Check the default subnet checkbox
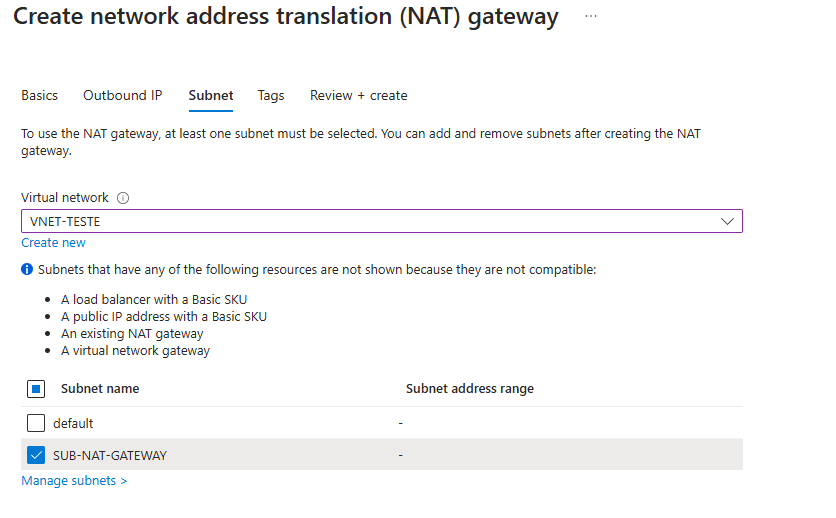This screenshot has width=836, height=518. pyautogui.click(x=36, y=423)
